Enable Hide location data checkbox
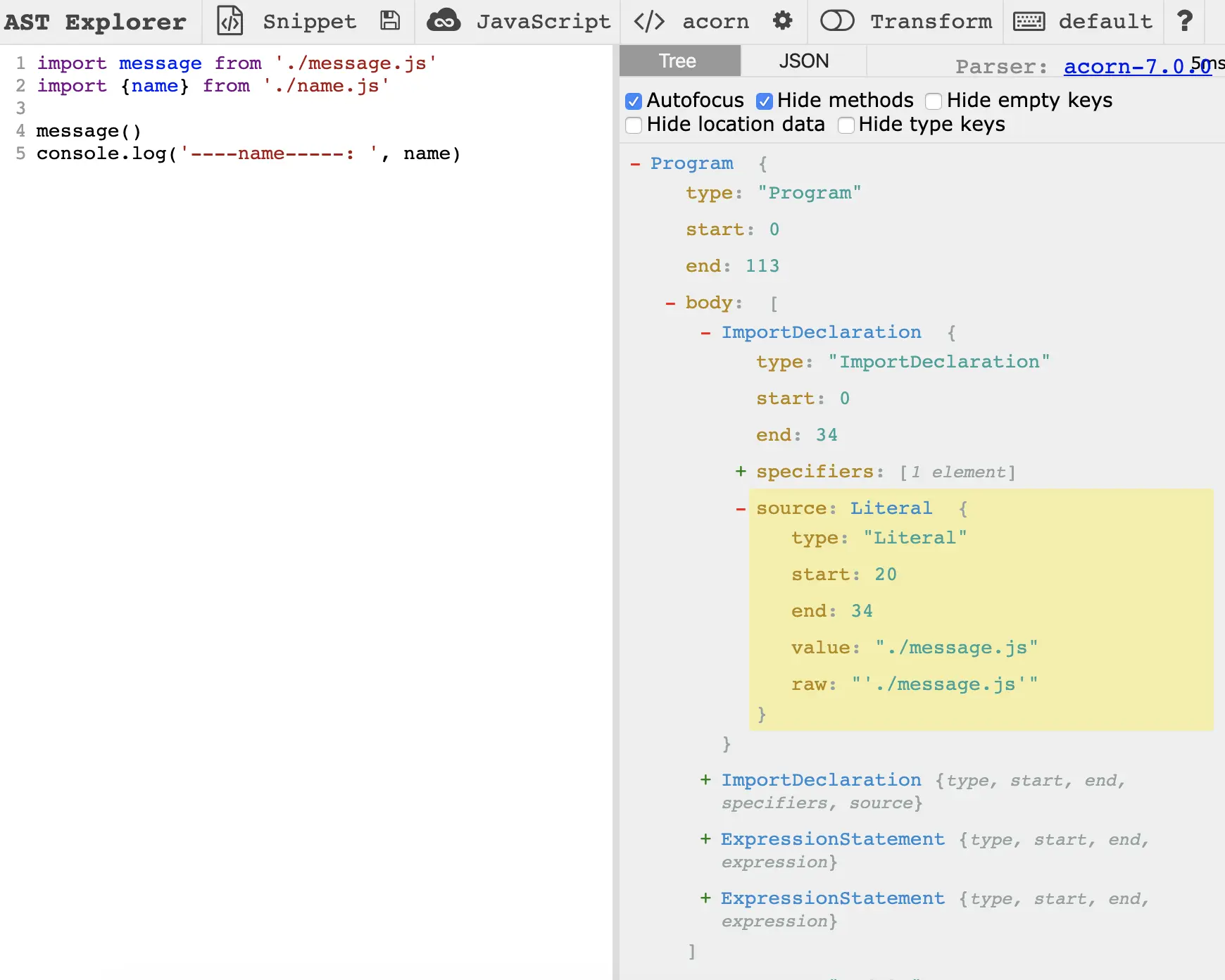Screen dimensions: 1225x980 point(634,125)
